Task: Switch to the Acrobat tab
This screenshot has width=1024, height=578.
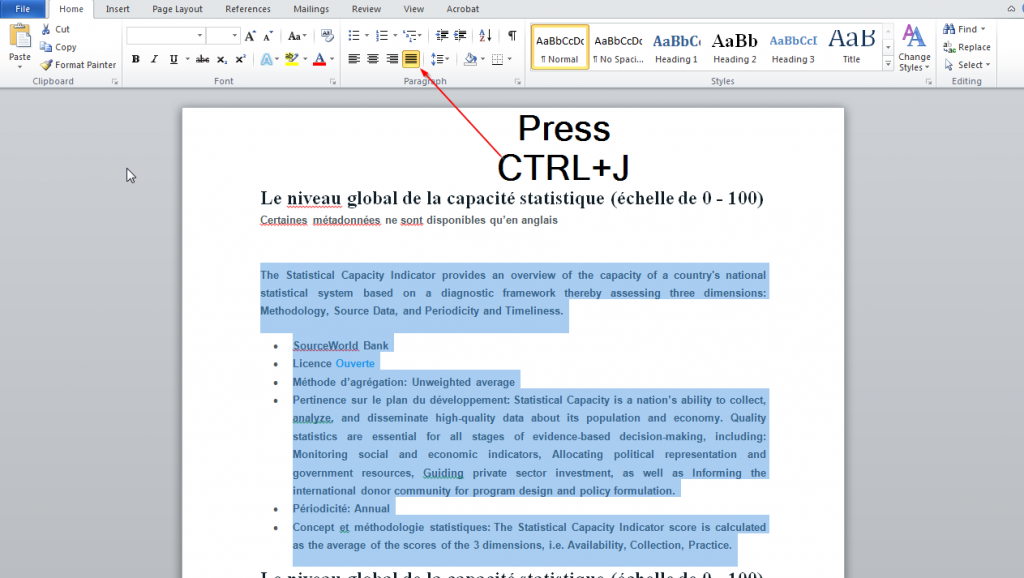Action: (462, 9)
